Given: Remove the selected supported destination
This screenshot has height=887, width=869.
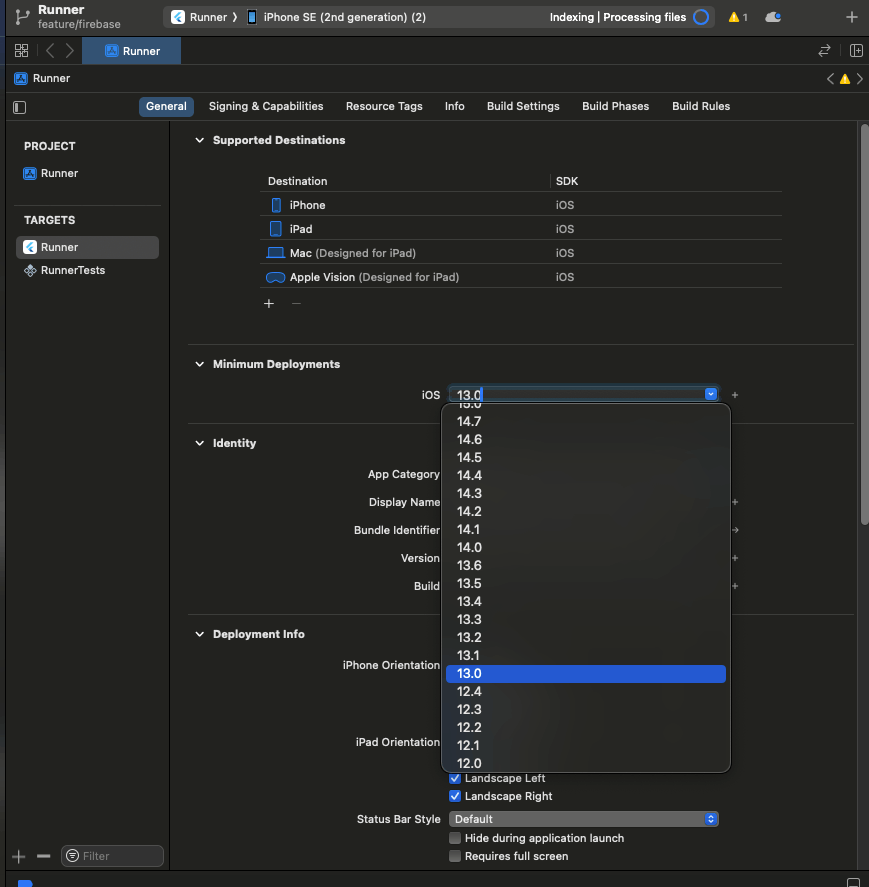Looking at the screenshot, I should click(296, 304).
